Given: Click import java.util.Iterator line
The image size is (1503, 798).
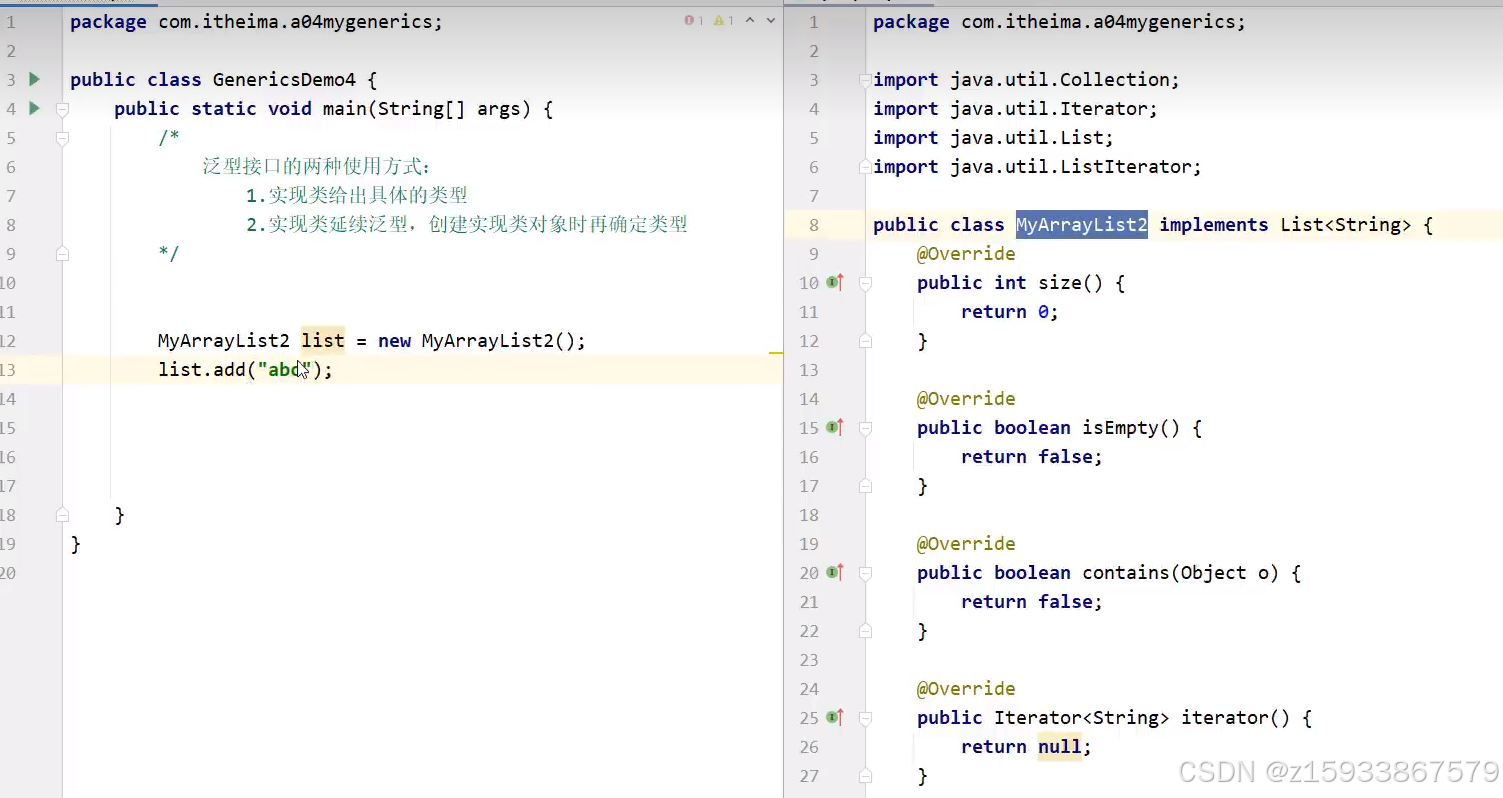Looking at the screenshot, I should tap(1015, 109).
